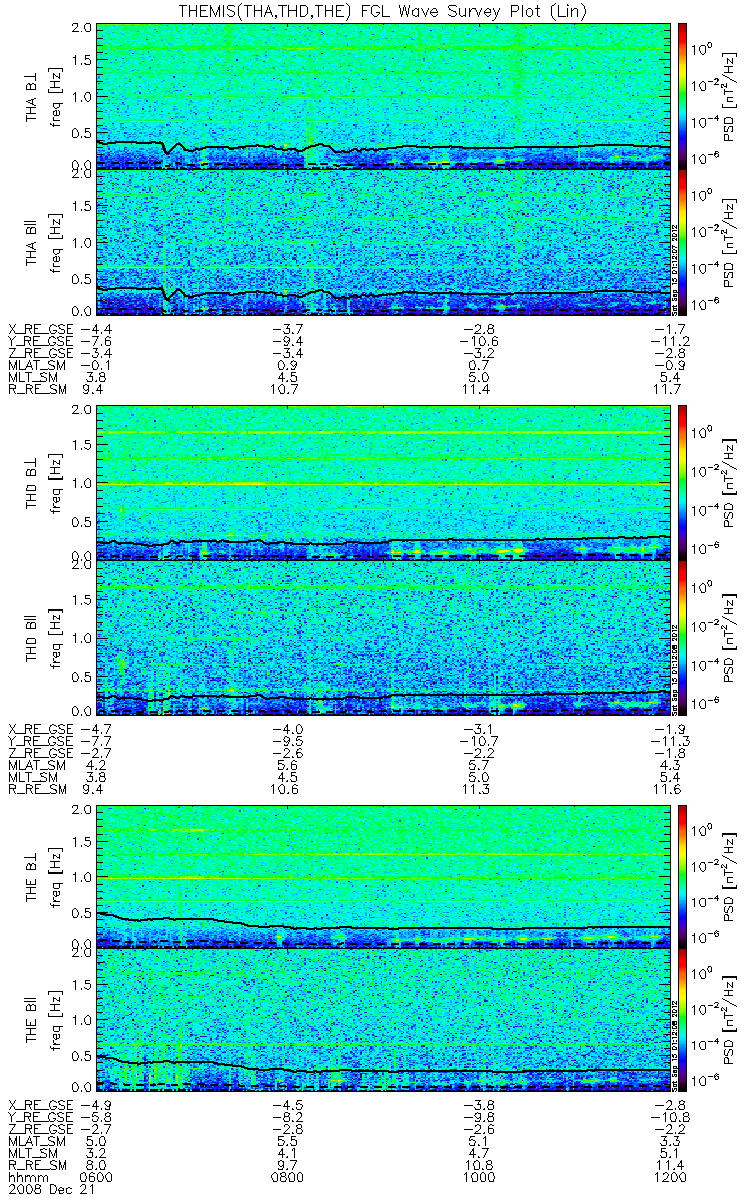Select the THE B∥ axis label
This screenshot has height=1200, width=750.
(32, 1022)
